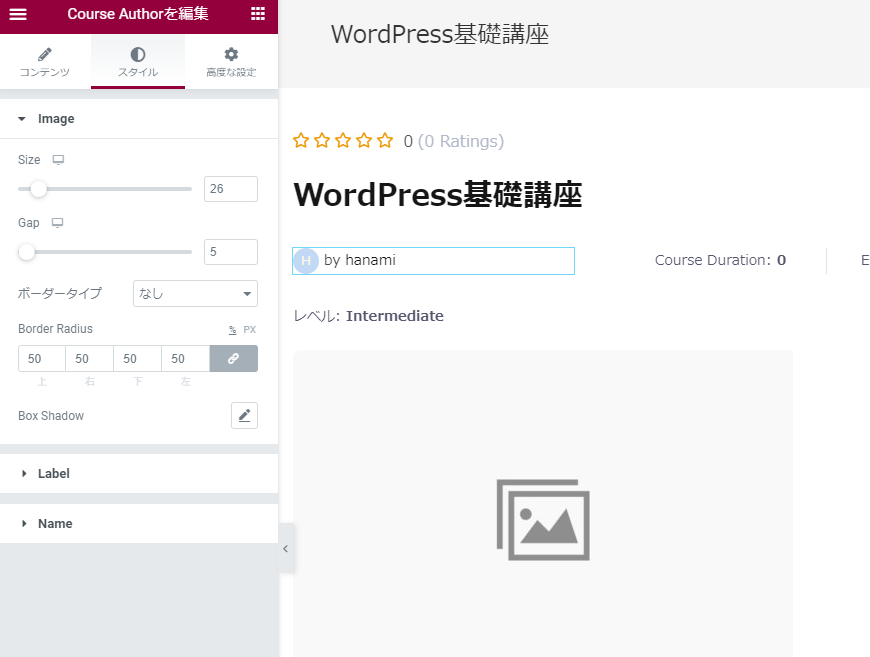Click the author avatar circle by hanami
Viewport: 870px width, 657px height.
point(306,261)
